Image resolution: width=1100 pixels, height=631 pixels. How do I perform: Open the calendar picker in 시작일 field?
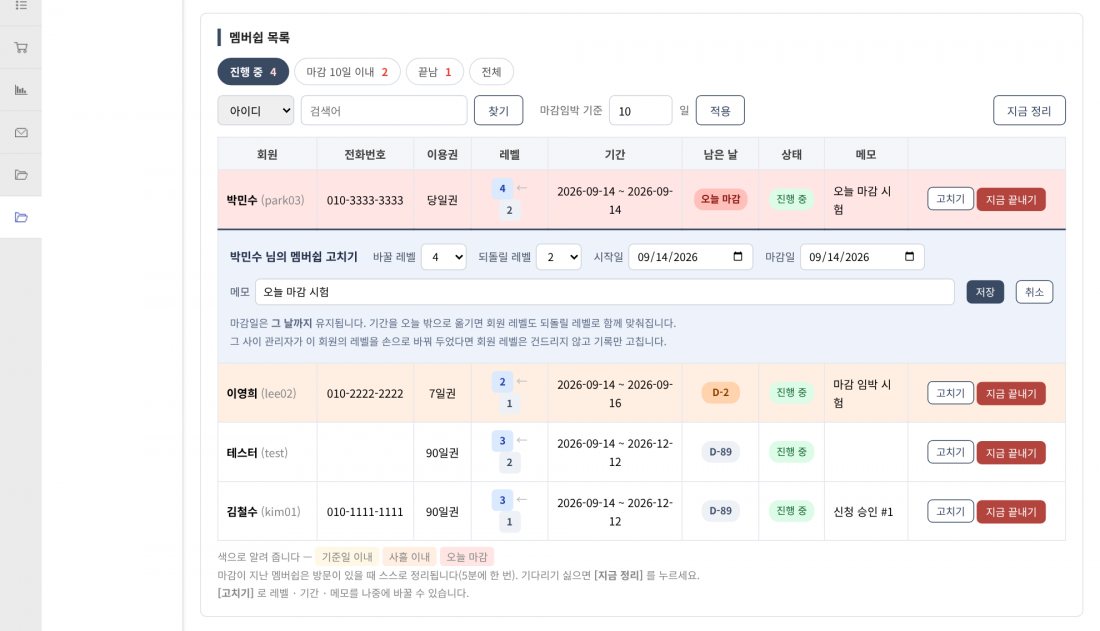point(737,257)
